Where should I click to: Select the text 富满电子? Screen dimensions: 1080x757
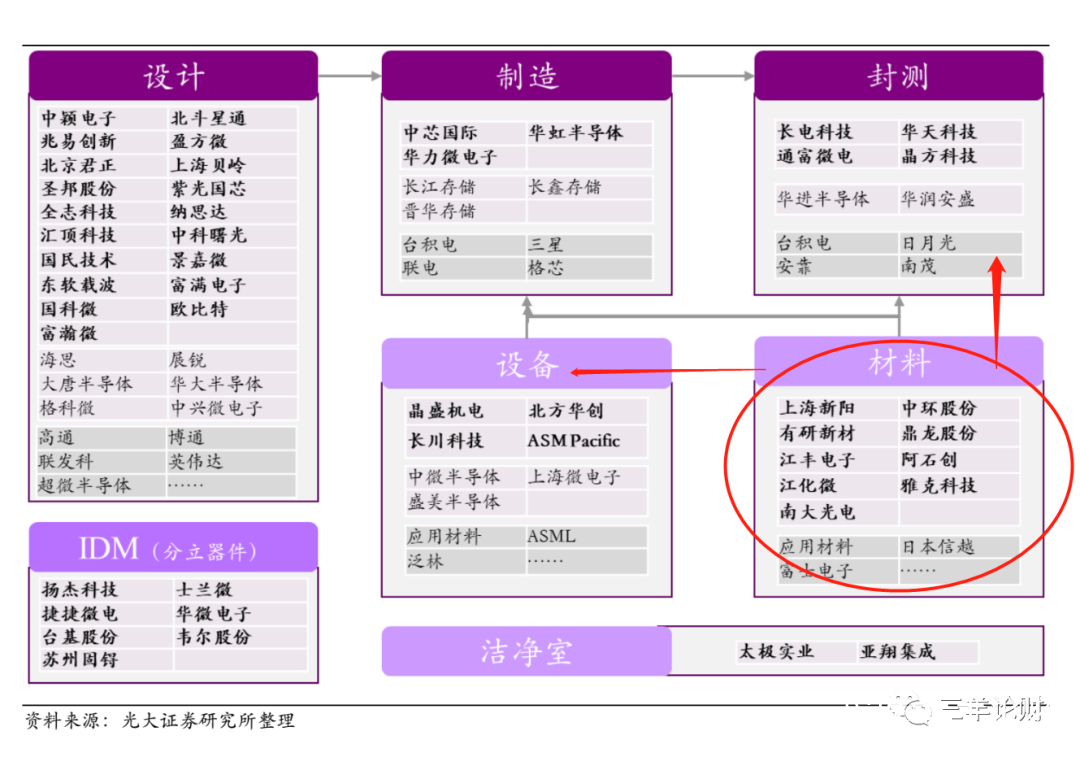click(x=208, y=284)
